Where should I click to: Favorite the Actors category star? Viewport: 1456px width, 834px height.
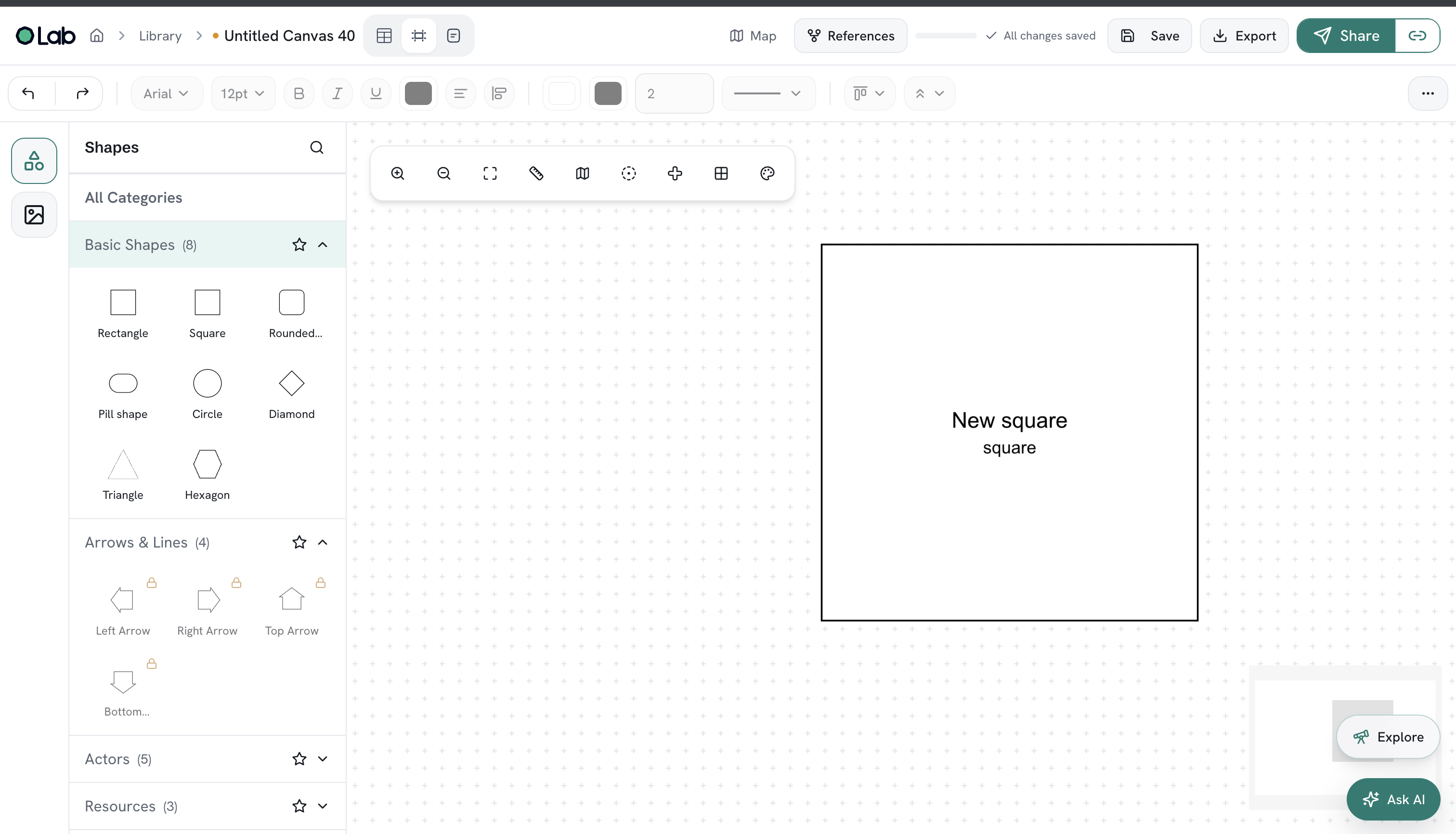[x=299, y=759]
